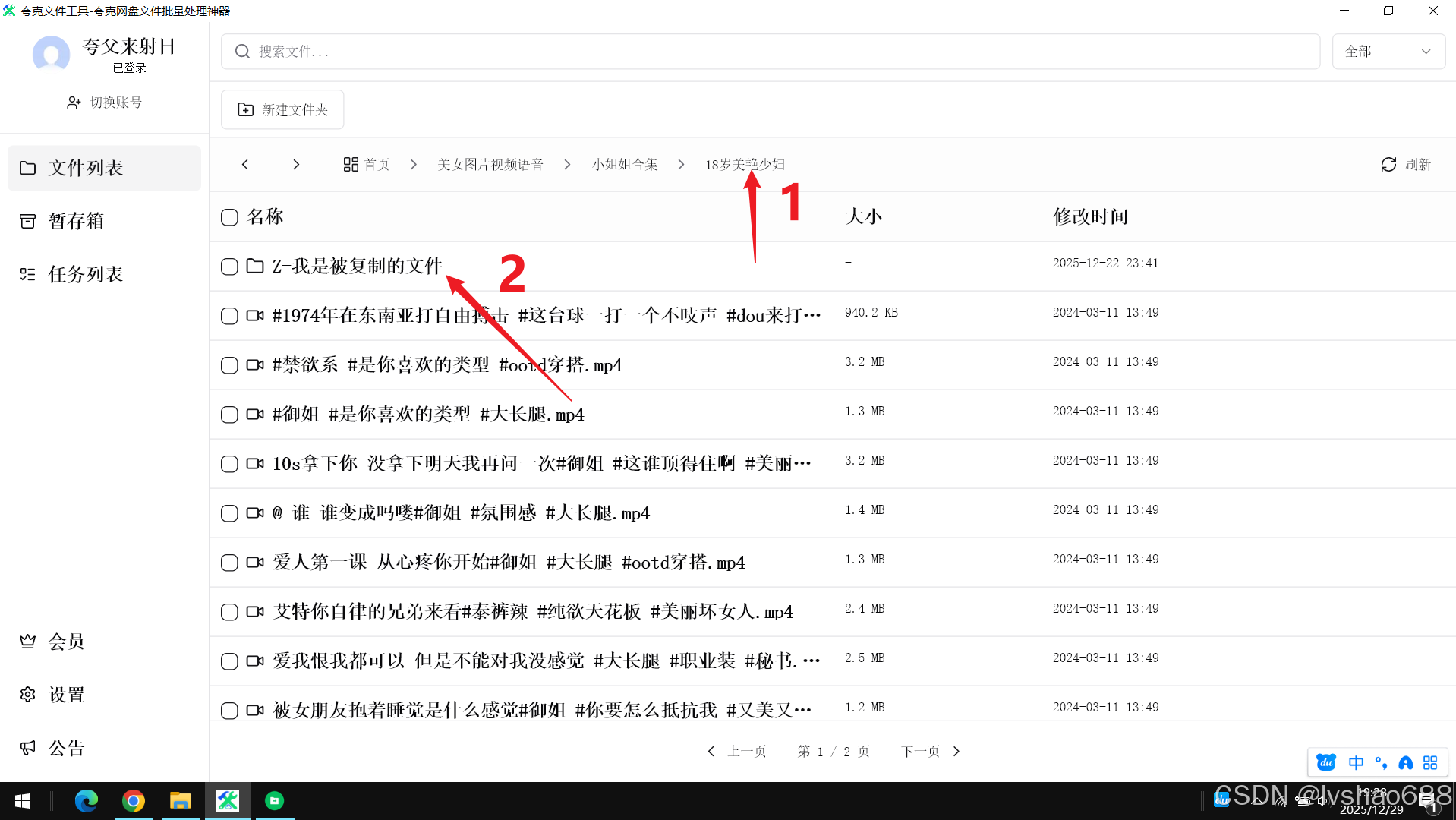Click the back navigation arrow icon
Screen dimensions: 1456x820
245,165
